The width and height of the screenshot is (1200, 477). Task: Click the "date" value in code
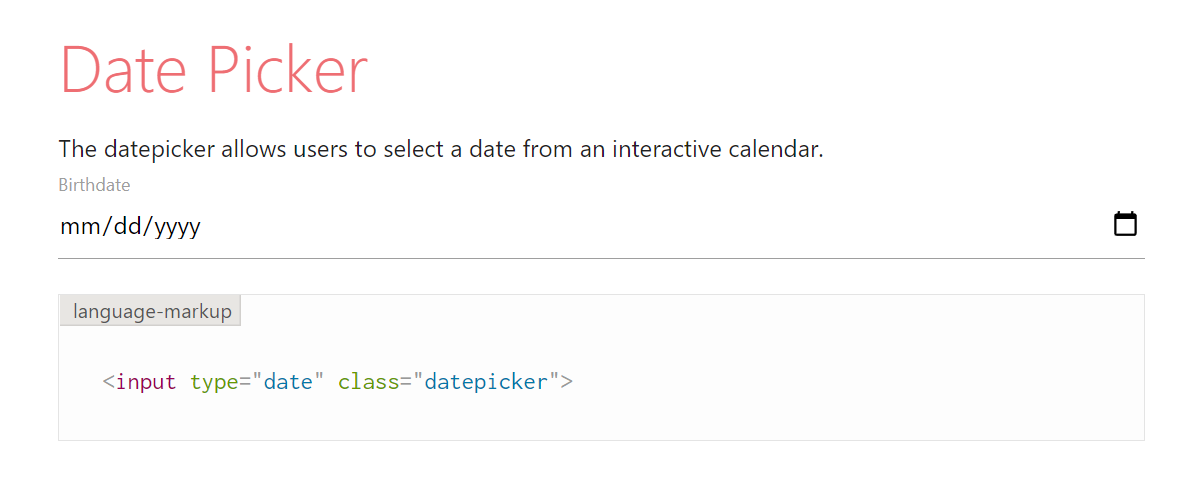(288, 381)
